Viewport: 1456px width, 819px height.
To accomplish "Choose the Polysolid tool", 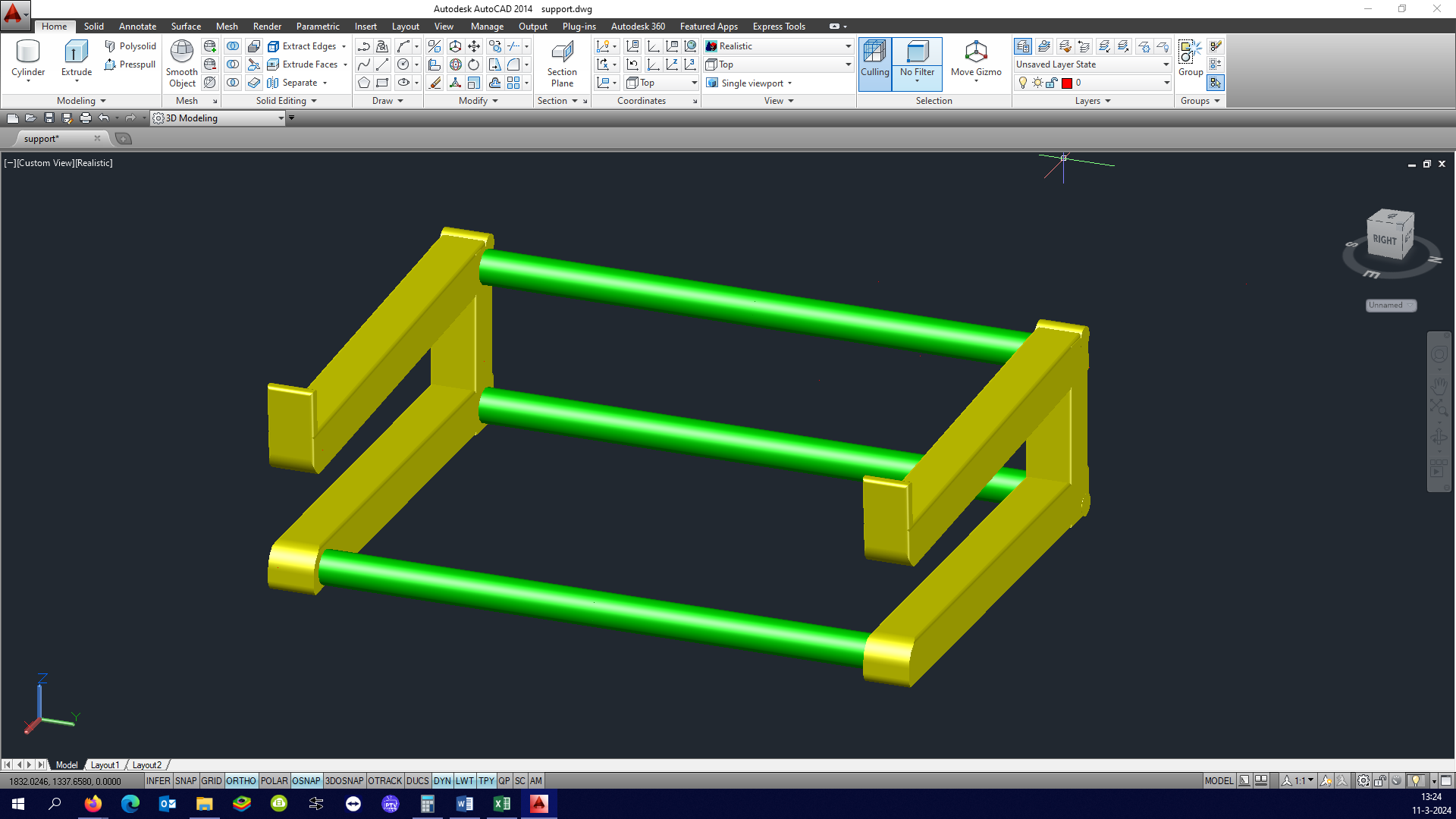I will [130, 46].
